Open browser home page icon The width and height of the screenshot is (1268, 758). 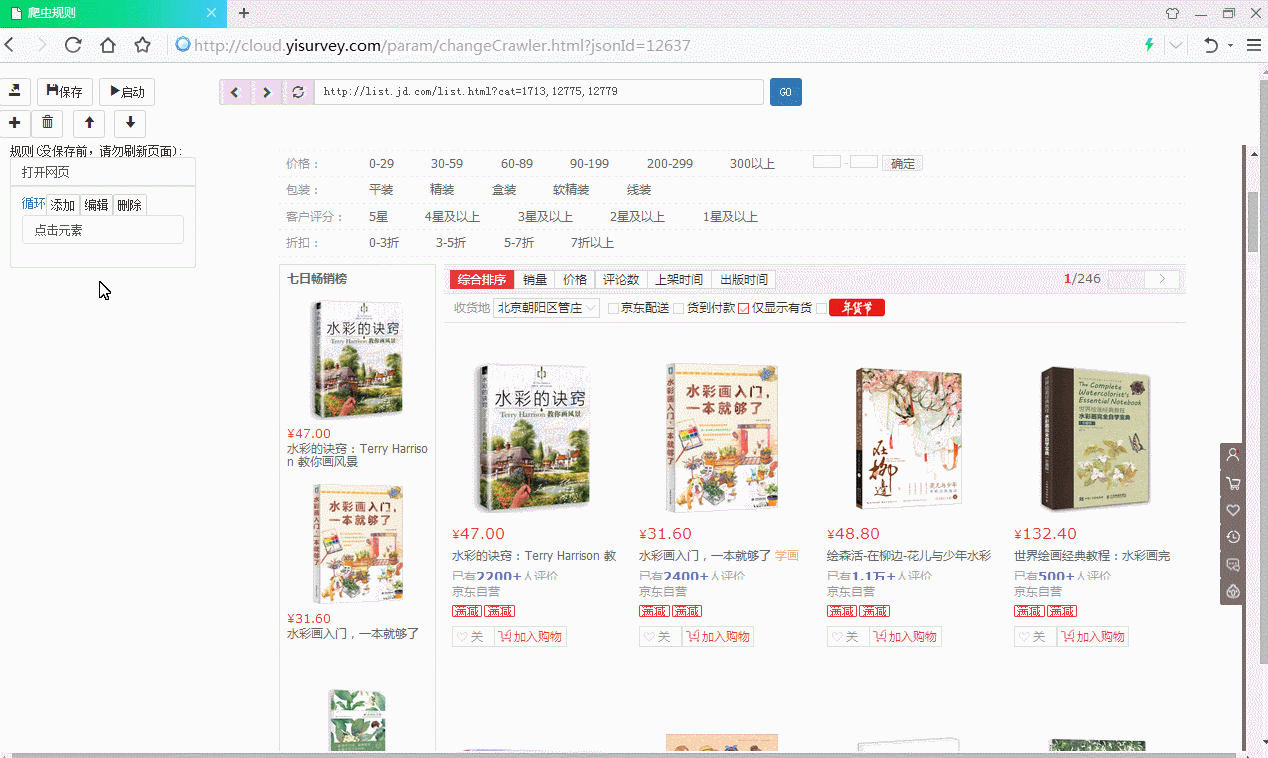point(108,45)
